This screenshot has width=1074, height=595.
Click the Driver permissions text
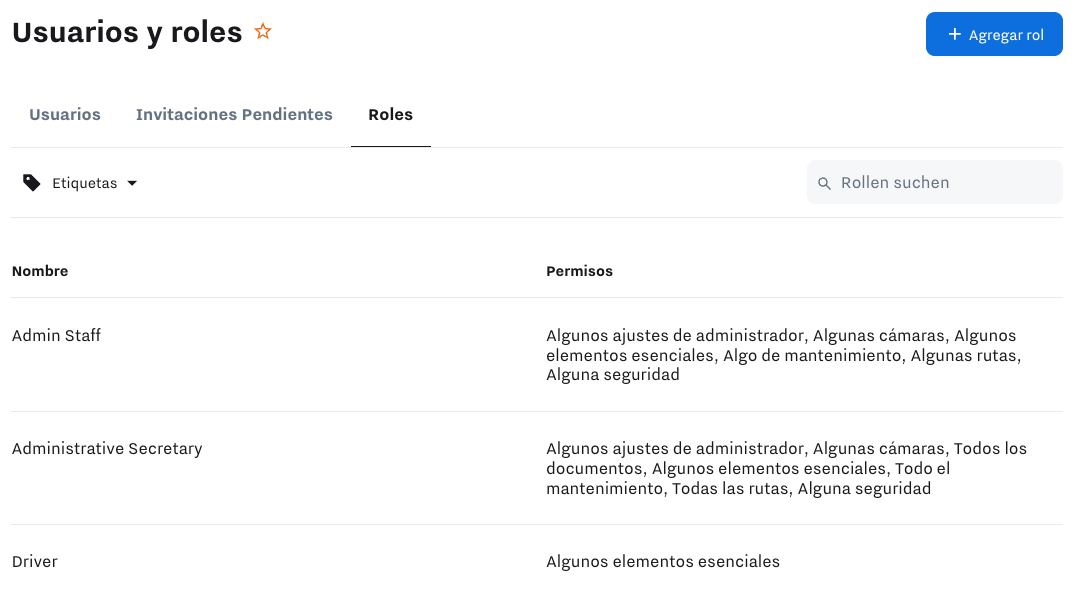[x=662, y=562]
